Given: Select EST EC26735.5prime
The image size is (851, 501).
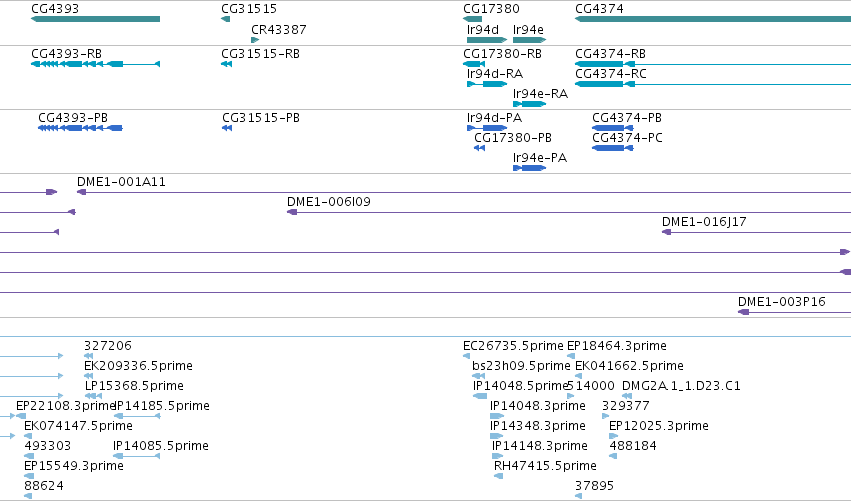Looking at the screenshot, I should coord(513,346).
